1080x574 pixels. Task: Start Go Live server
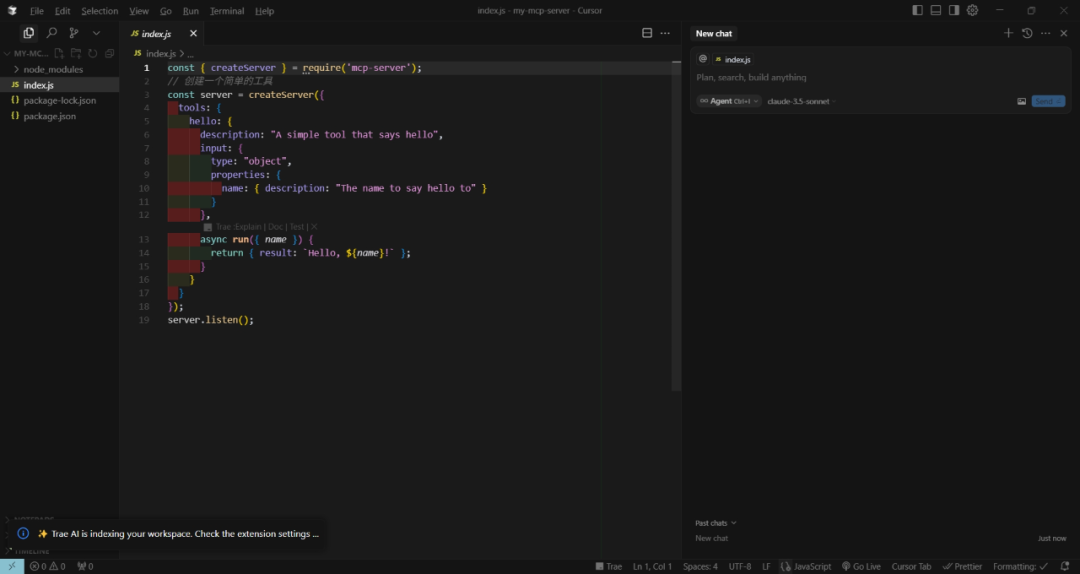click(861, 566)
